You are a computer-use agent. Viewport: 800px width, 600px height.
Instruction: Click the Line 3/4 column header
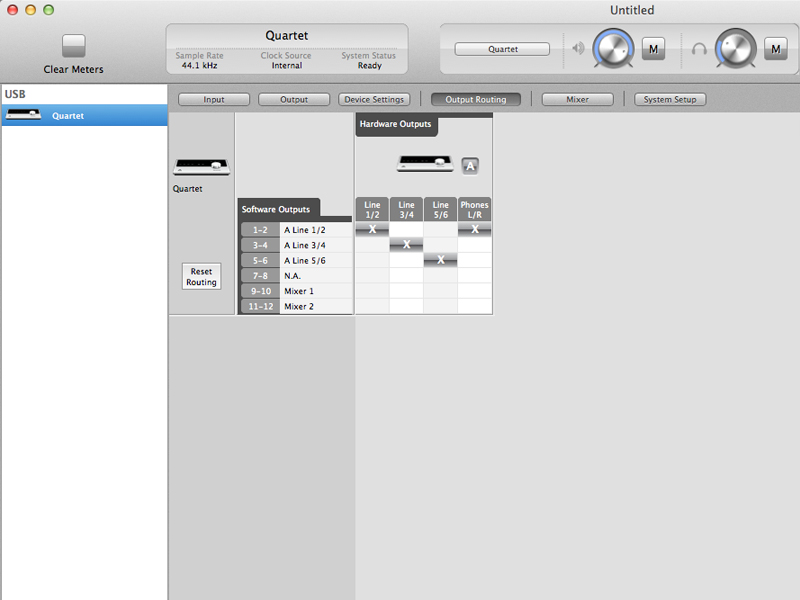point(407,209)
